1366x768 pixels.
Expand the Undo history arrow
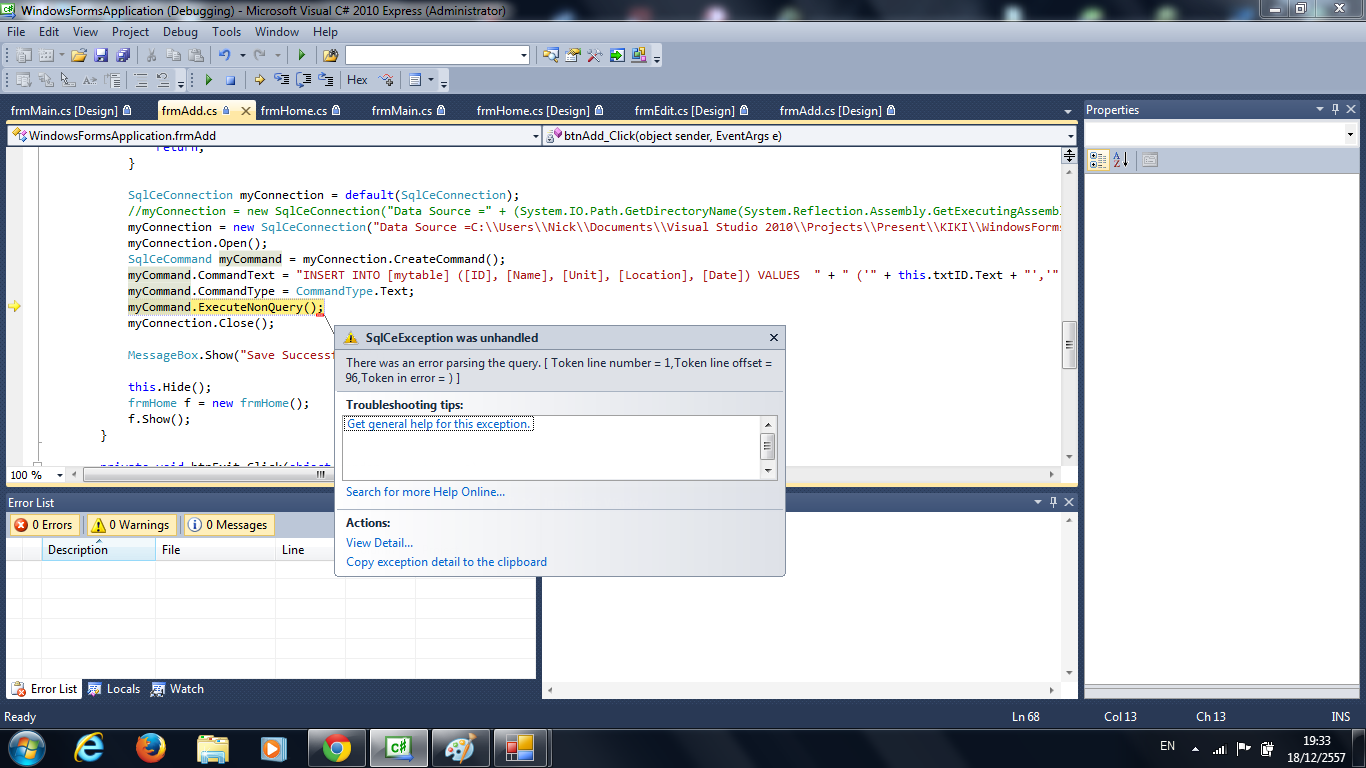(x=241, y=55)
